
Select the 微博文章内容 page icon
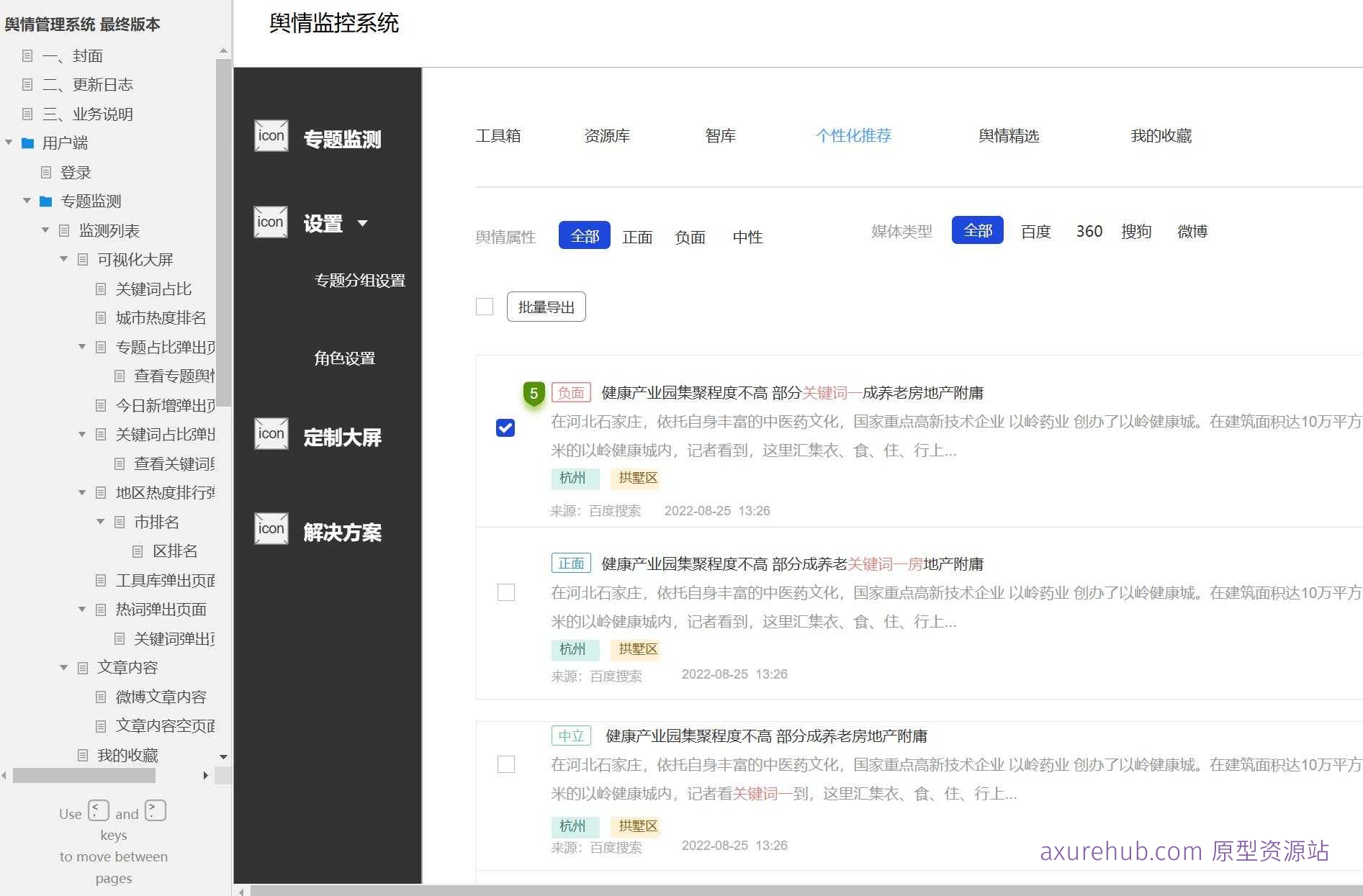[x=100, y=696]
